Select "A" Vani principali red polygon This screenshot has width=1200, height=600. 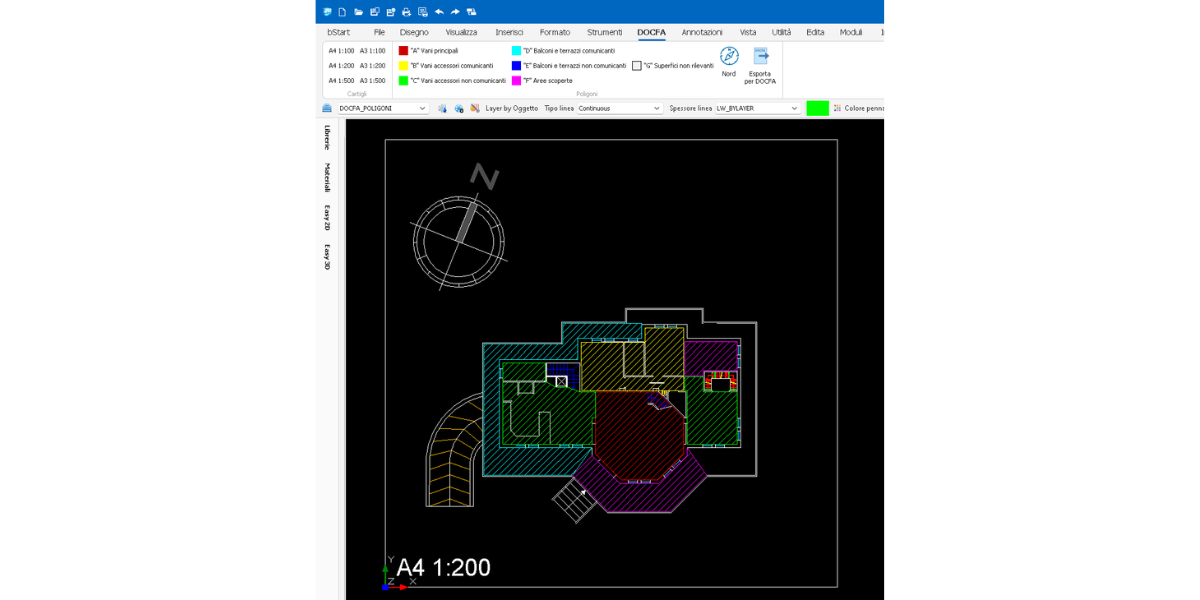[x=429, y=50]
